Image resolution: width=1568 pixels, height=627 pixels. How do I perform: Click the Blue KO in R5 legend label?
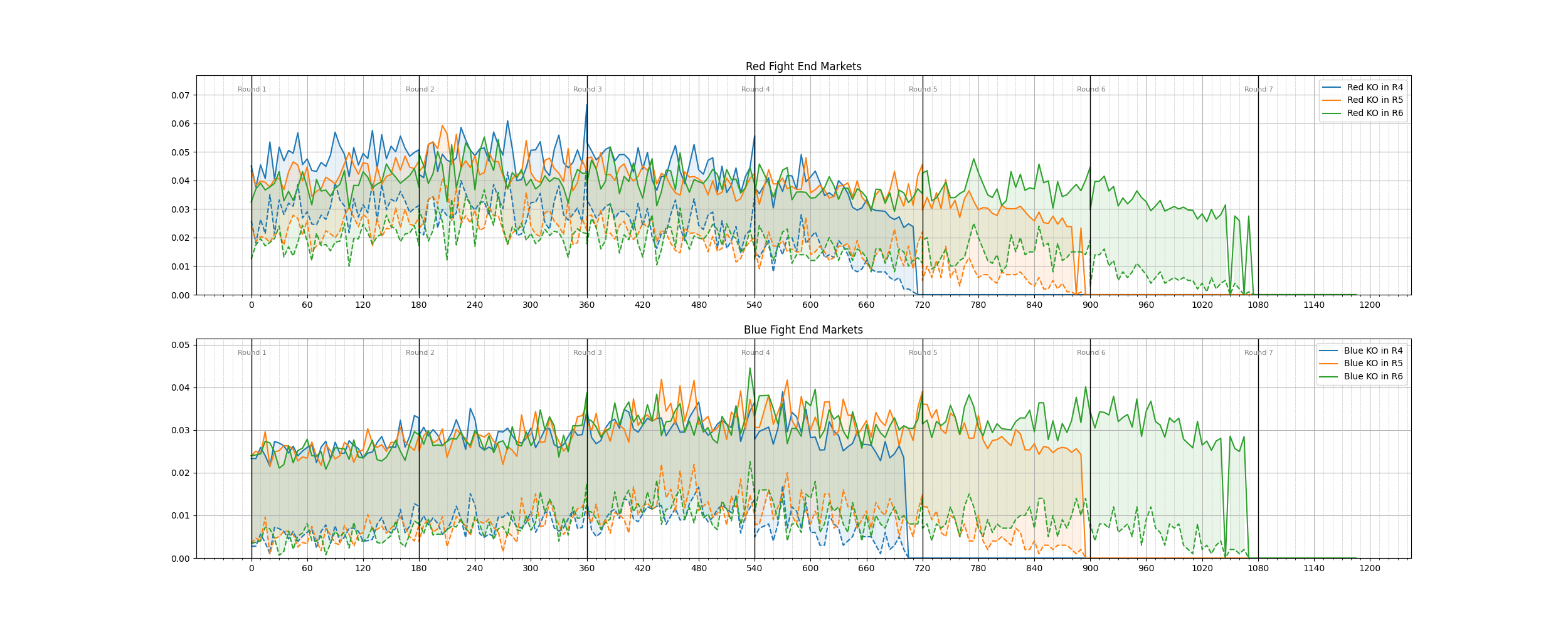click(x=1373, y=363)
